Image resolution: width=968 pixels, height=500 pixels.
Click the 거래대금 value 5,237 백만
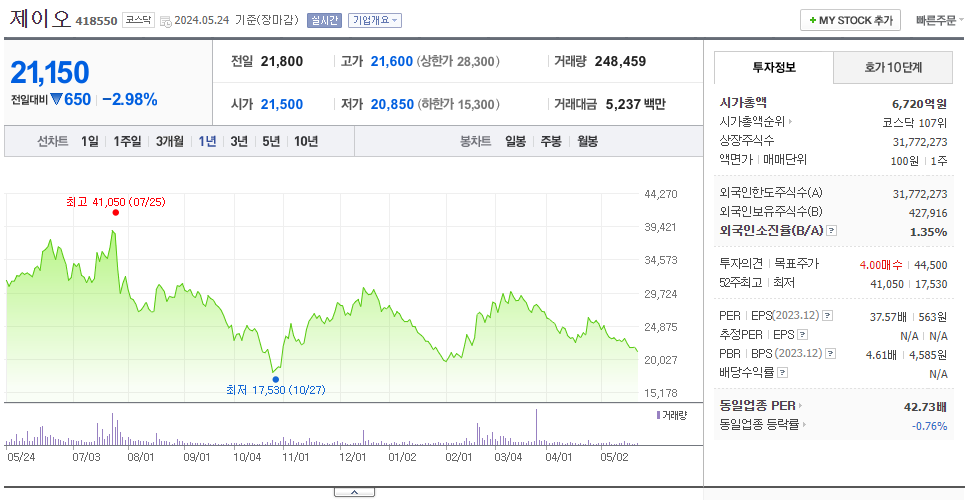[635, 104]
